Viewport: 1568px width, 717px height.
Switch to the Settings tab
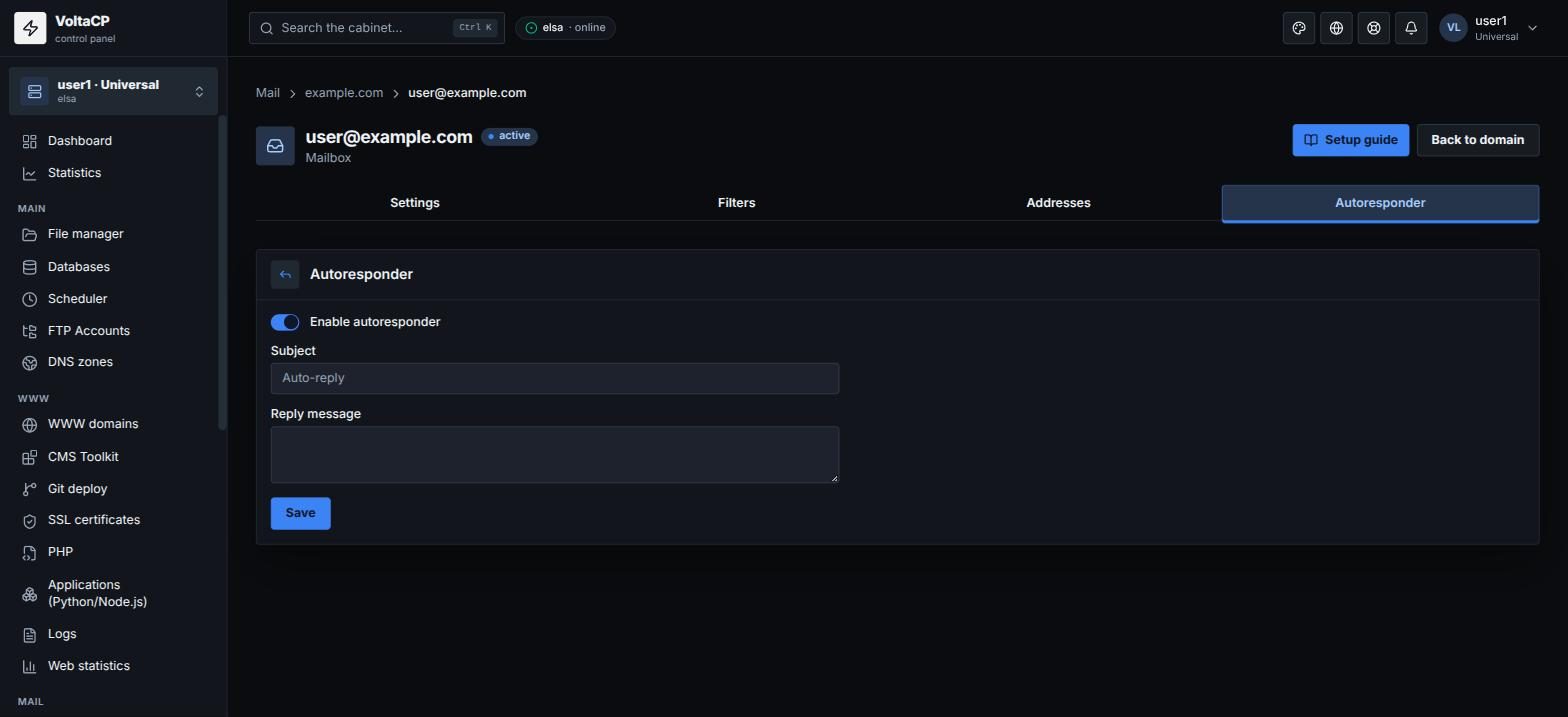click(x=415, y=203)
